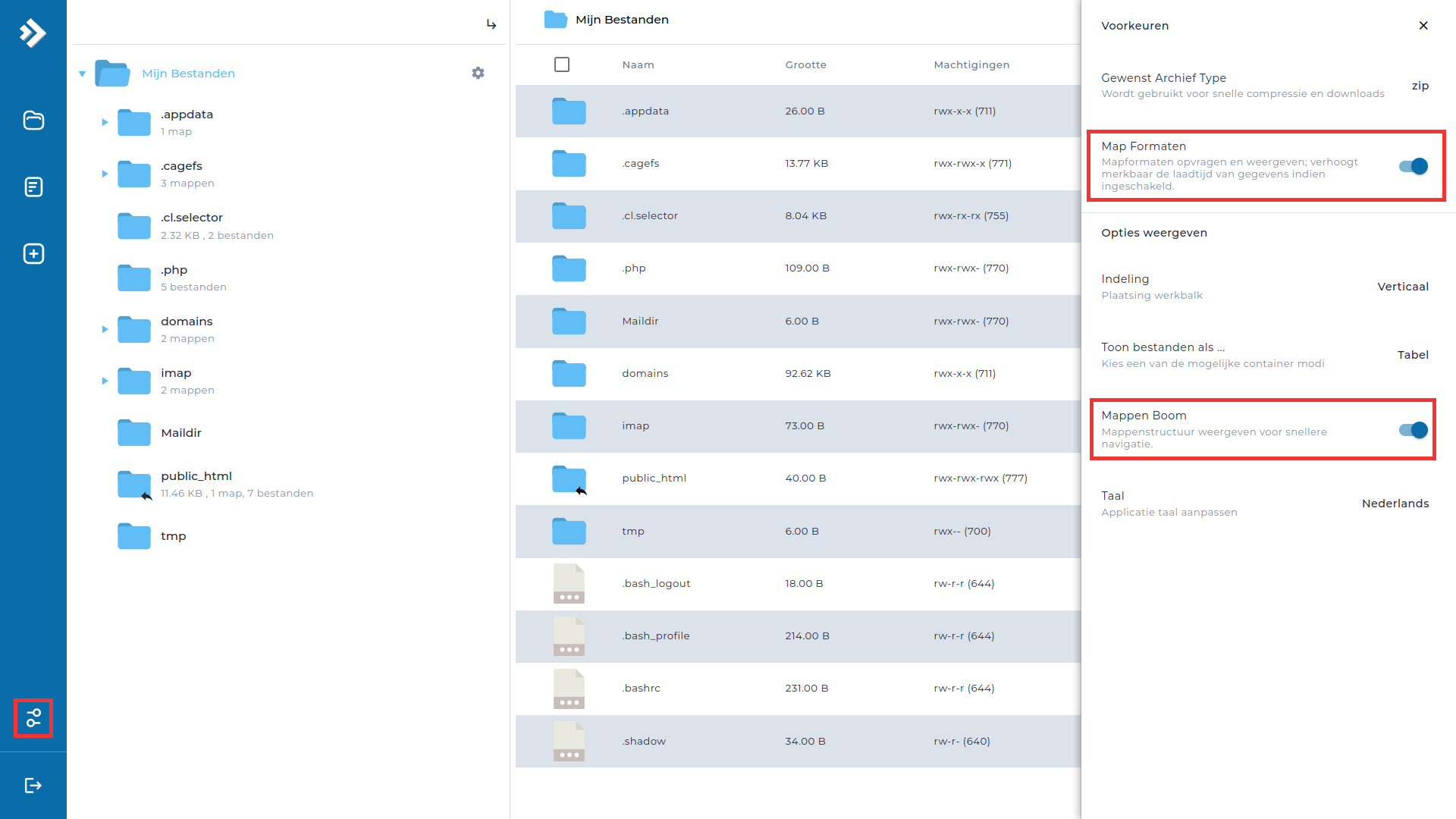
Task: Select the .bashrc file row
Action: 642,688
